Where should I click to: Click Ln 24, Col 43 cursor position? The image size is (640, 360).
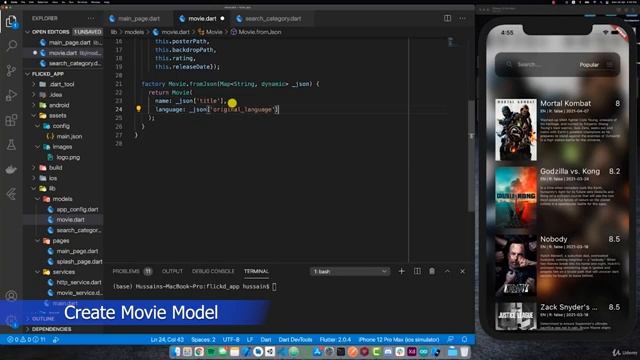pos(167,340)
